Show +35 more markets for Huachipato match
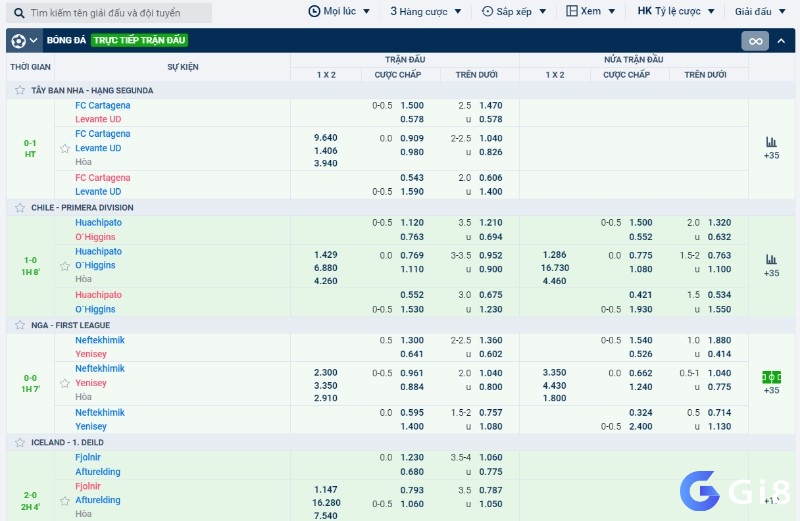Image resolution: width=800 pixels, height=521 pixels. coord(771,273)
